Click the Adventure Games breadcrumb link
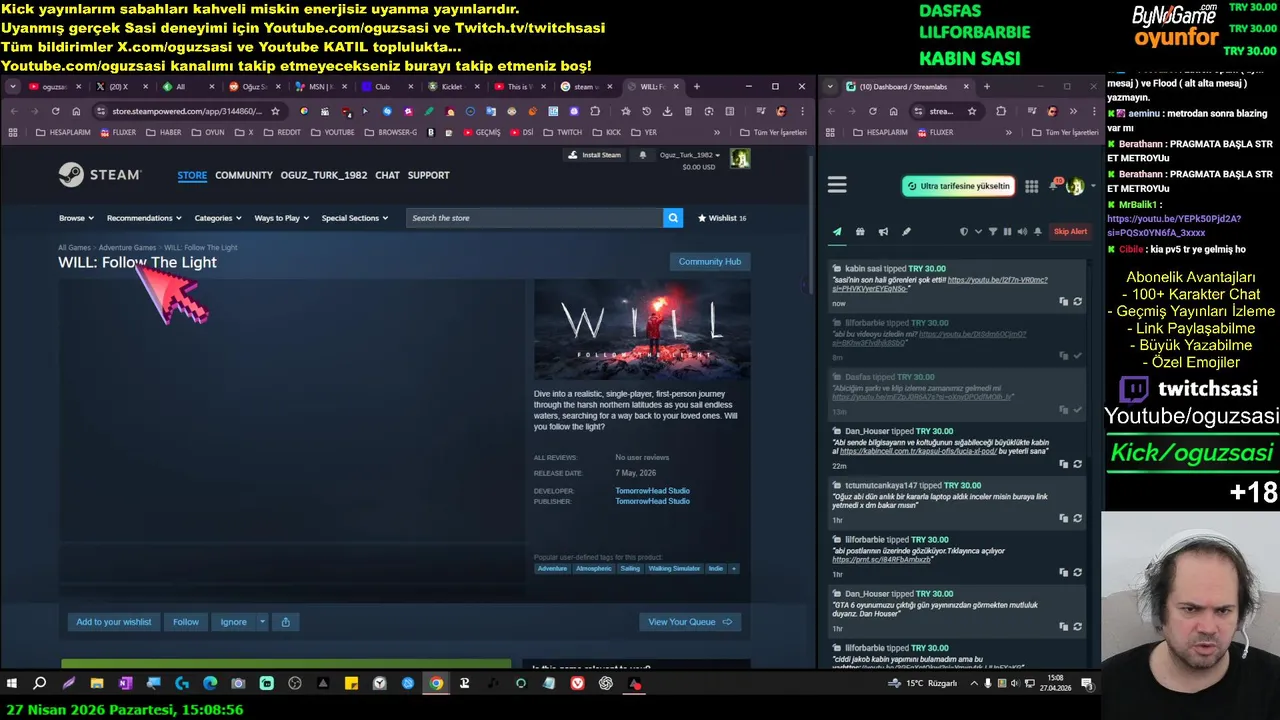This screenshot has height=720, width=1280. click(127, 247)
